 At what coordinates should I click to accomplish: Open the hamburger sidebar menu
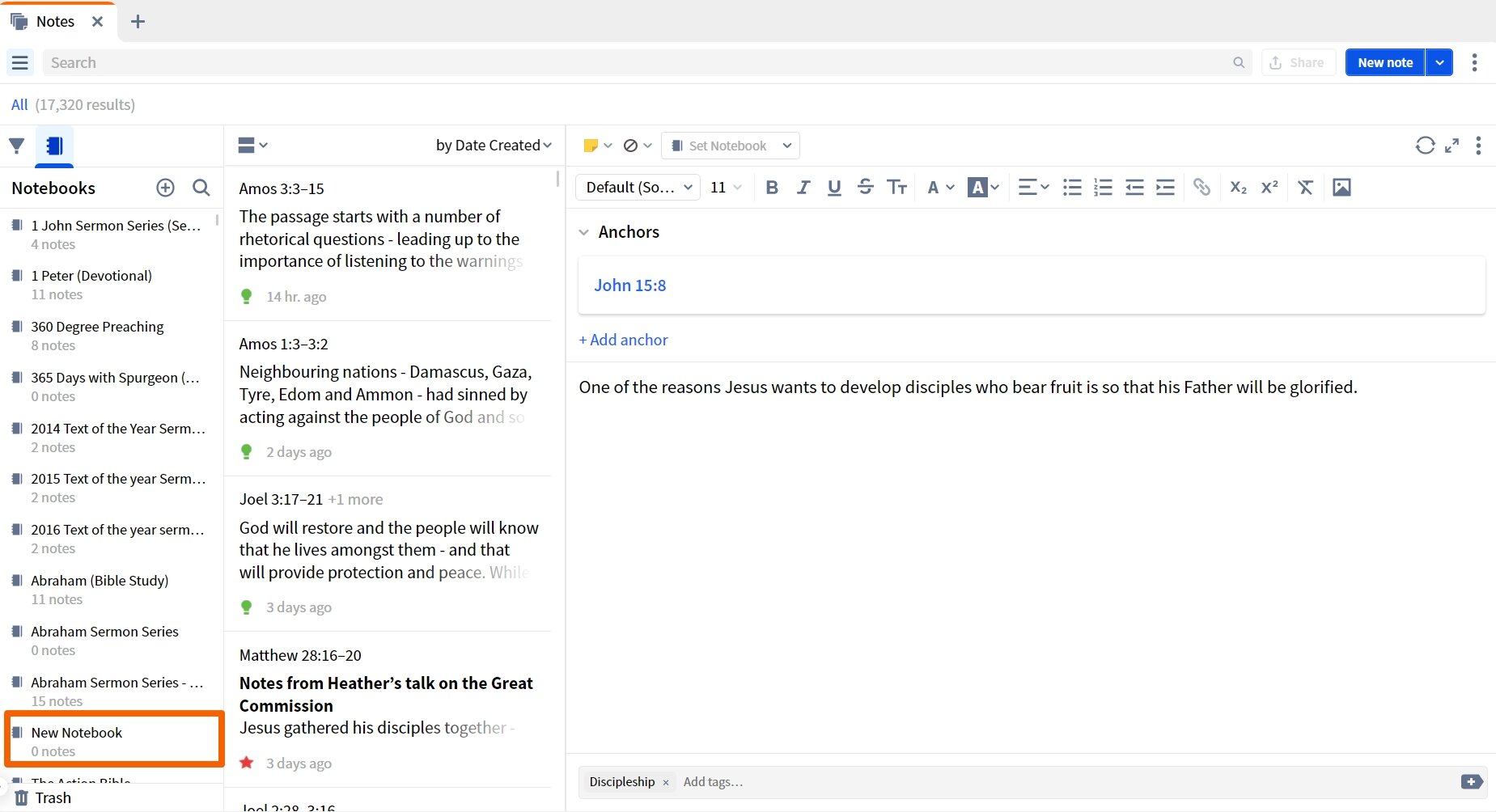pos(20,62)
